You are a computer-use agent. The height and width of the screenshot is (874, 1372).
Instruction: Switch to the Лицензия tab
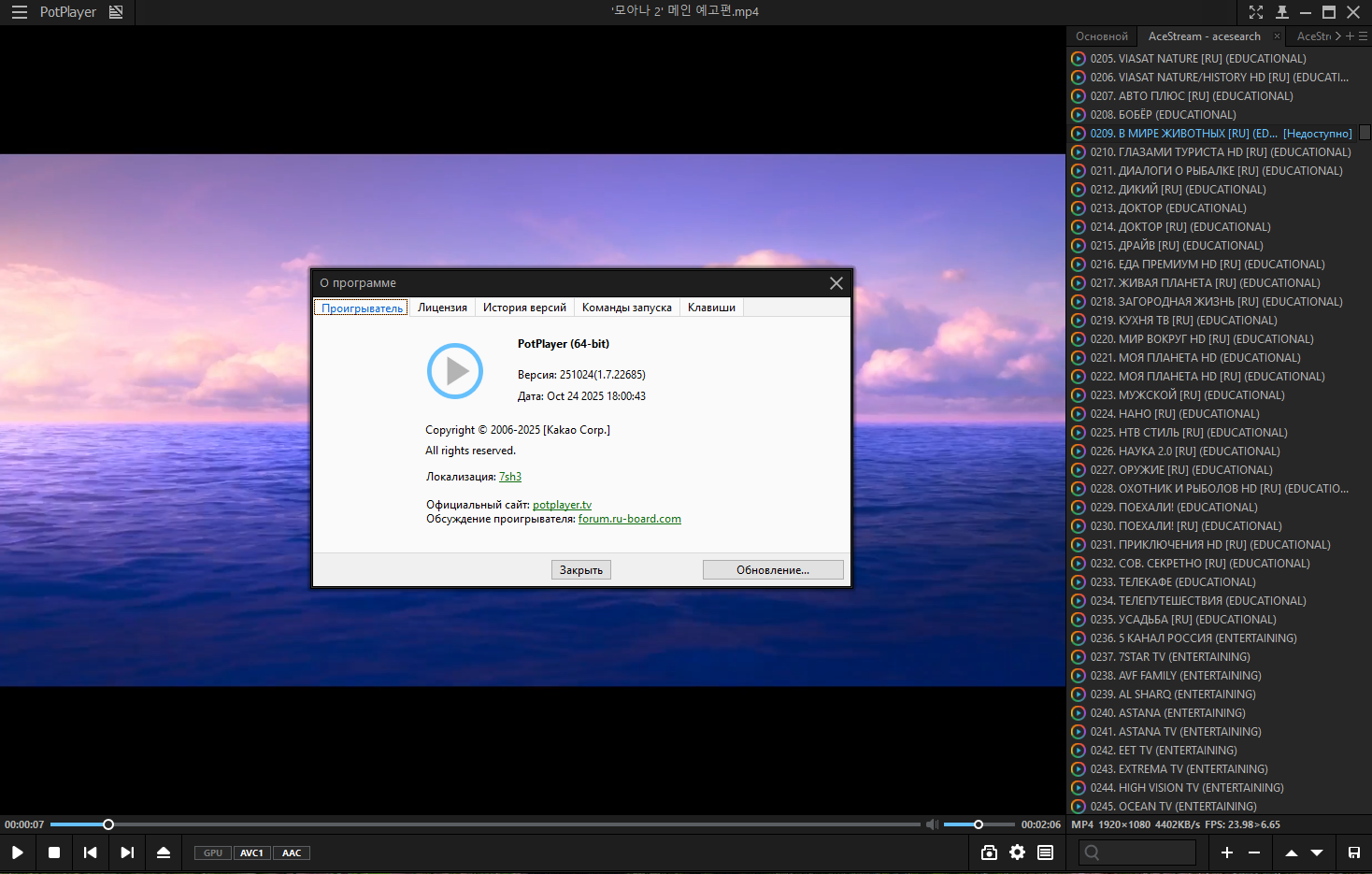tap(442, 308)
